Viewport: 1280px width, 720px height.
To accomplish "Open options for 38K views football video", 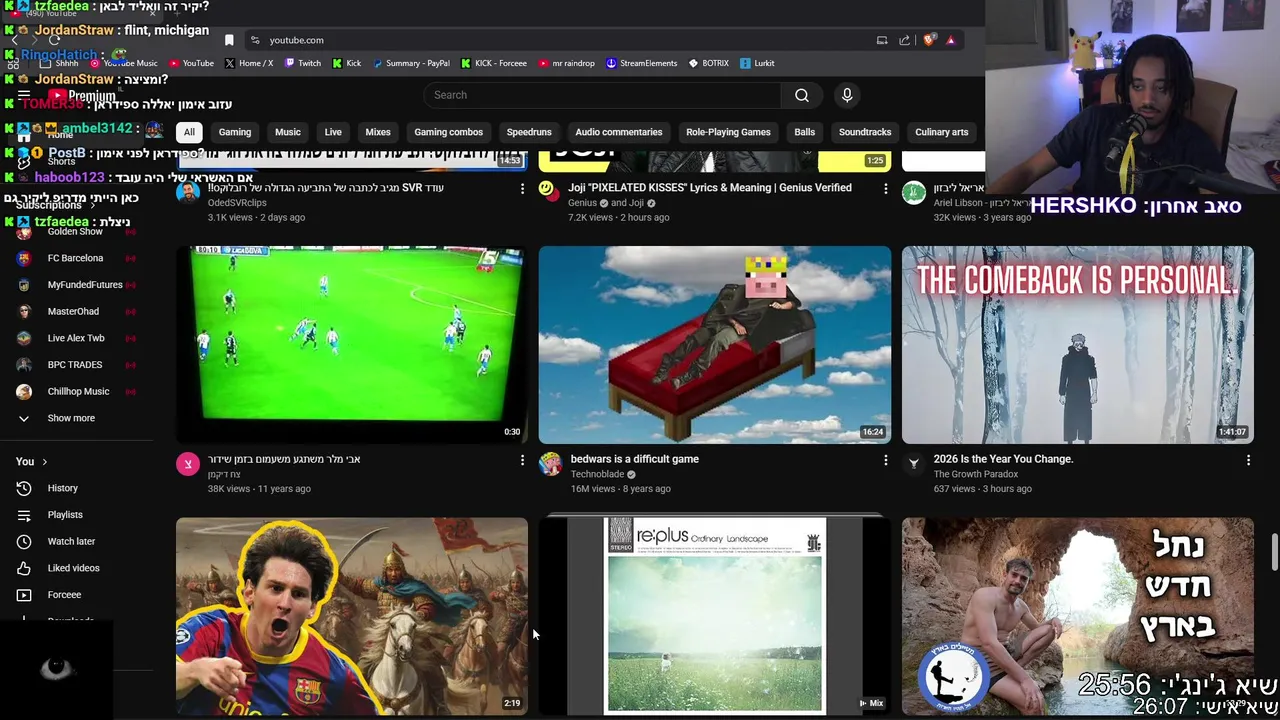I will coord(522,460).
